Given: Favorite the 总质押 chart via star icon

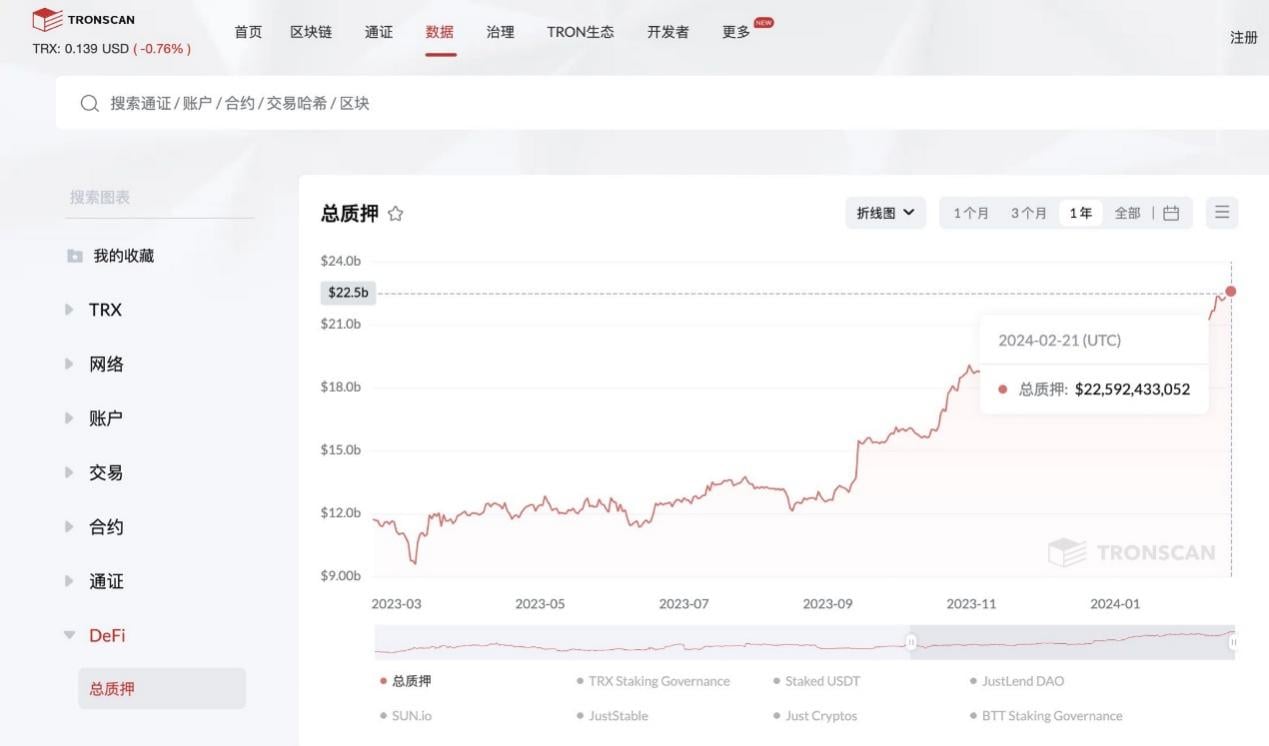Looking at the screenshot, I should (x=394, y=213).
